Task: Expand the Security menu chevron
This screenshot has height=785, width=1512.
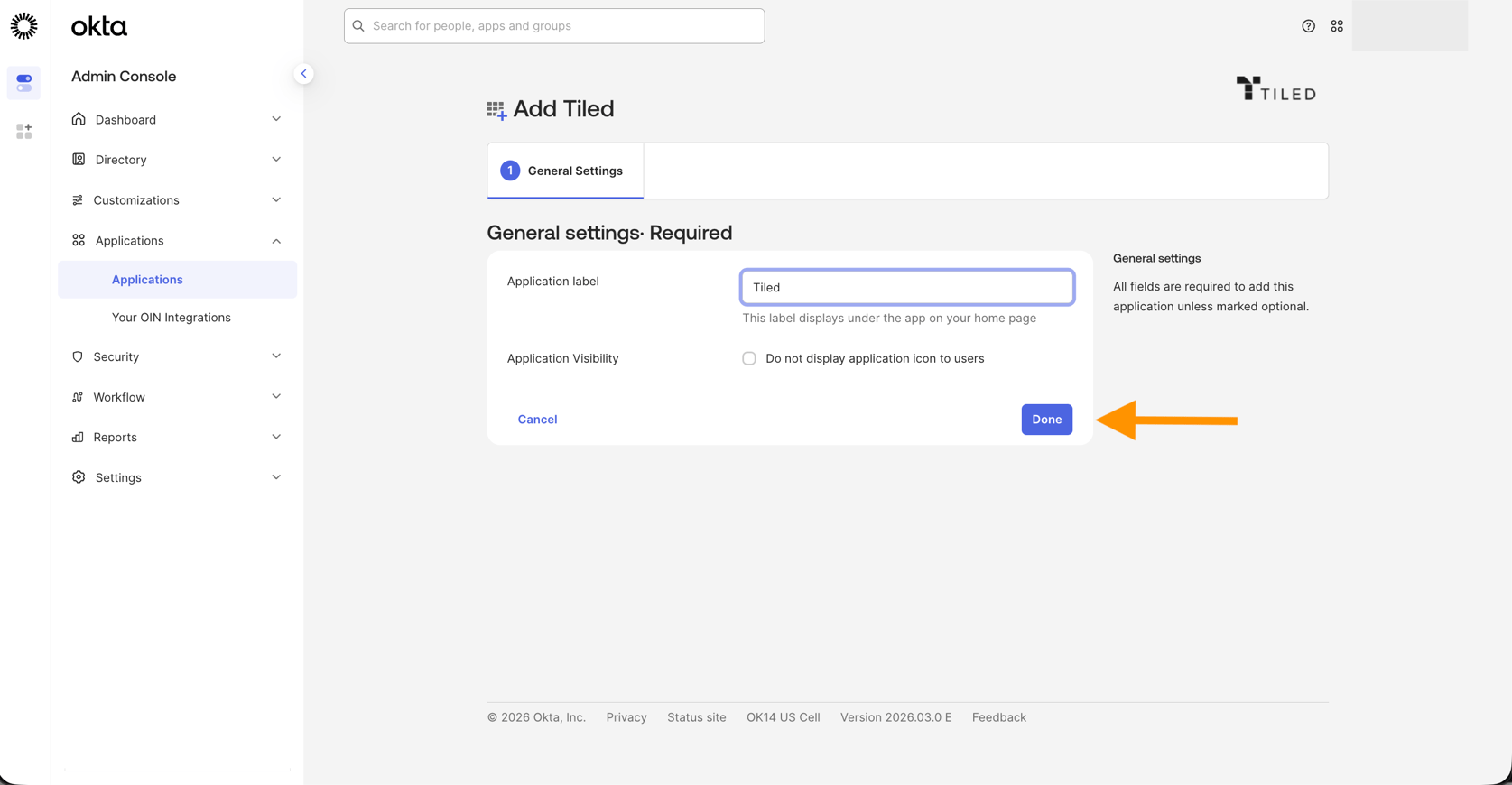Action: [x=276, y=356]
